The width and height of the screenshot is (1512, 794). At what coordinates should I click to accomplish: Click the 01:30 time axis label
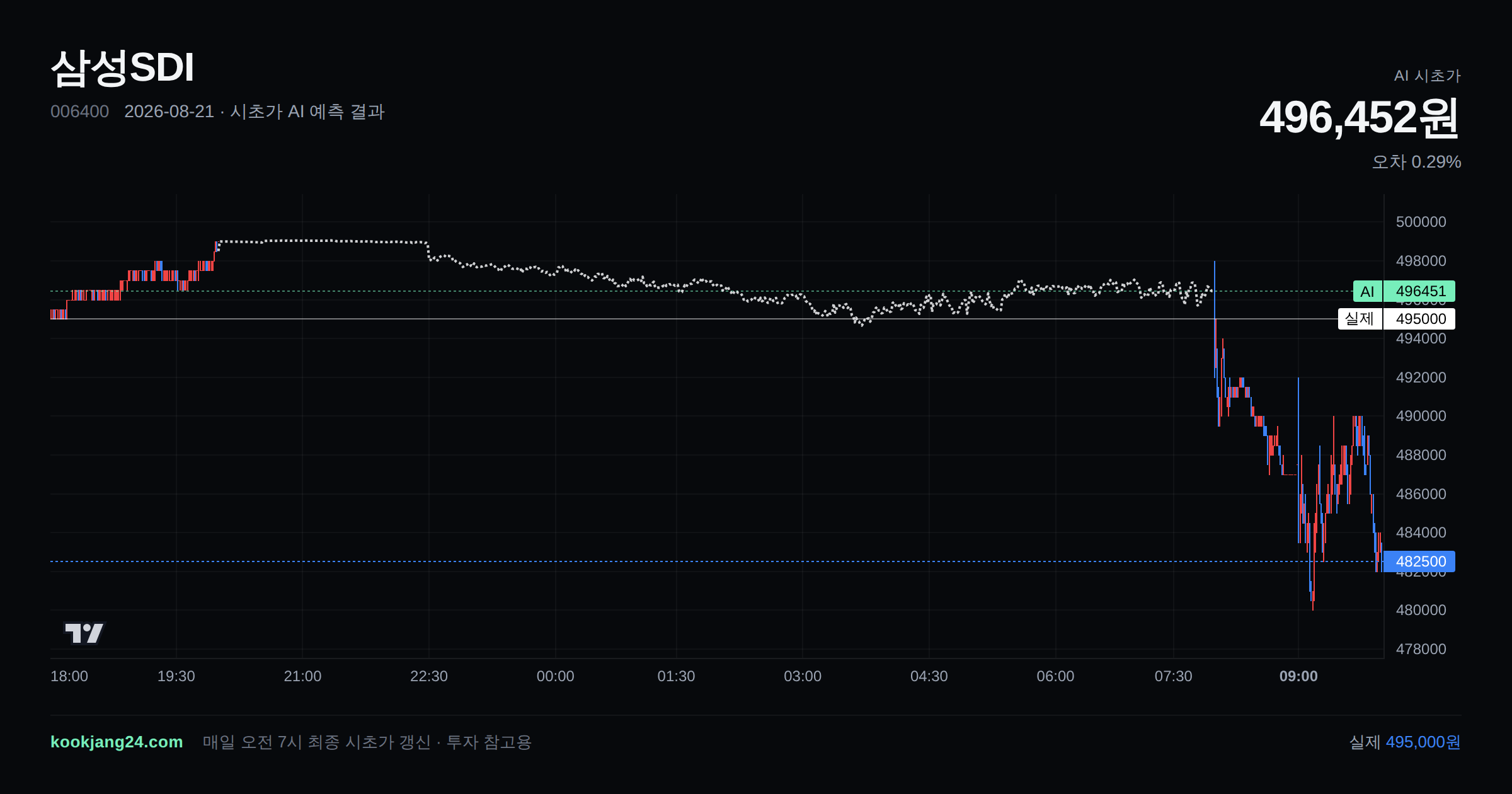[676, 676]
